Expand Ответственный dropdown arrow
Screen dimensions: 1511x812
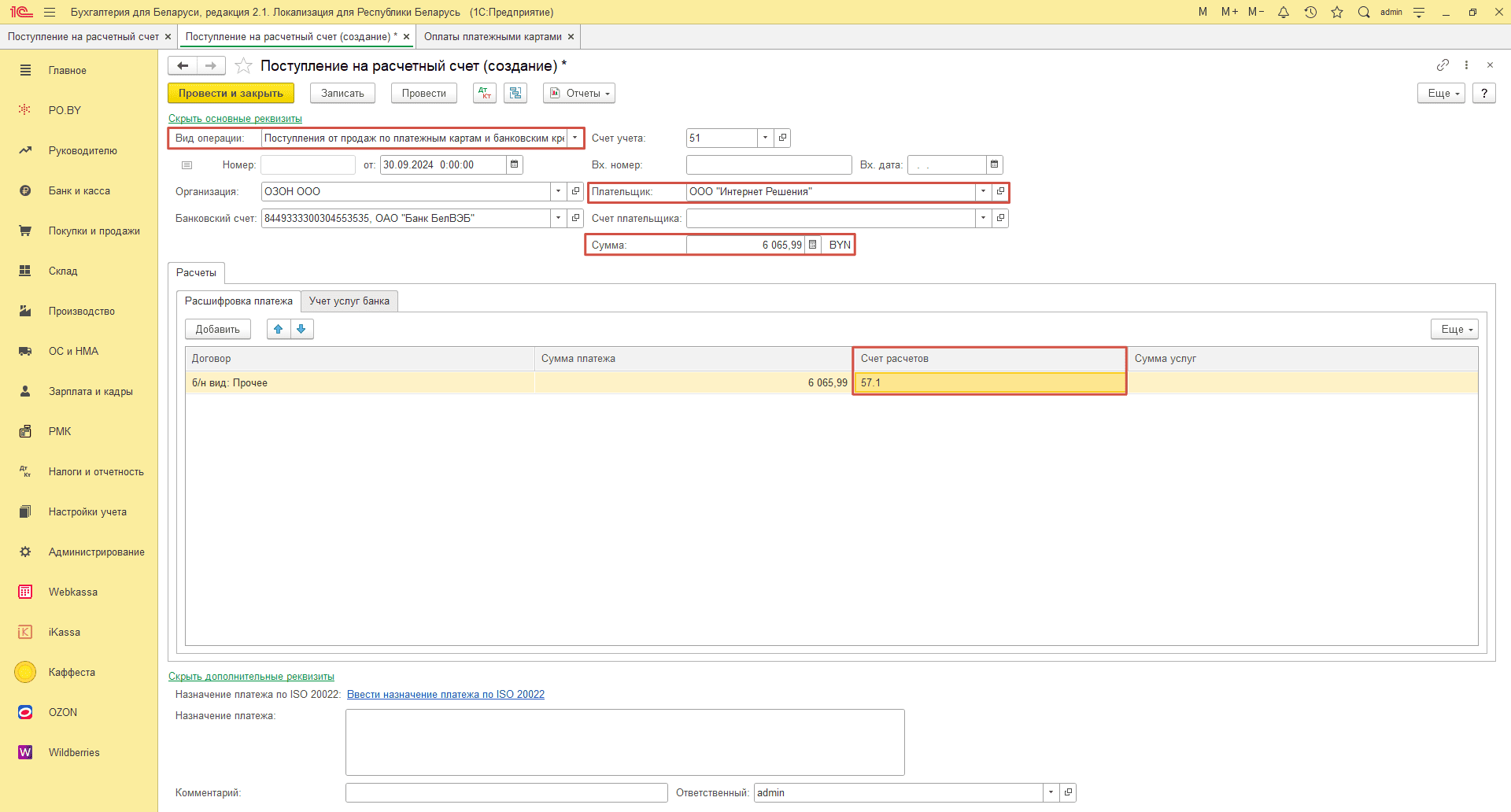[x=1051, y=792]
